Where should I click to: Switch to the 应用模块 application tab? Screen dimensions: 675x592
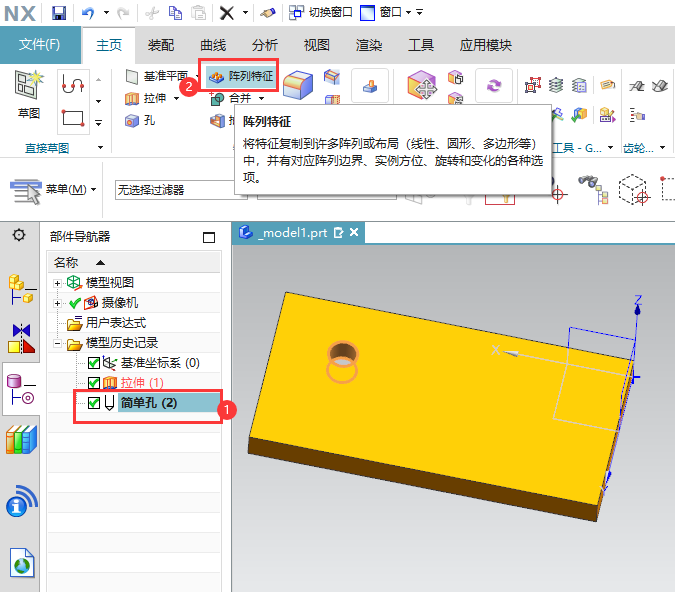click(485, 45)
